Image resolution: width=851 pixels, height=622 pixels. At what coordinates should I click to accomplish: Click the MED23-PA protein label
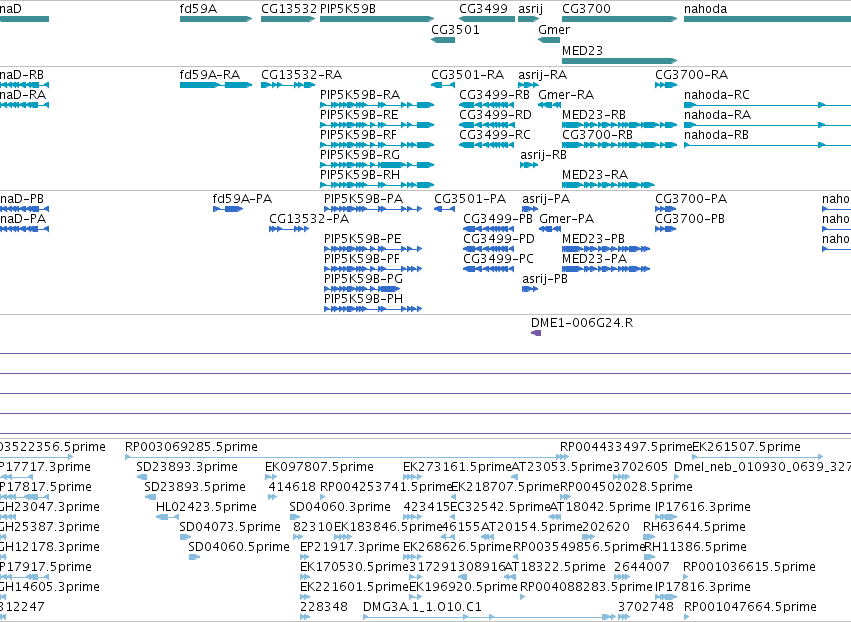(x=594, y=259)
